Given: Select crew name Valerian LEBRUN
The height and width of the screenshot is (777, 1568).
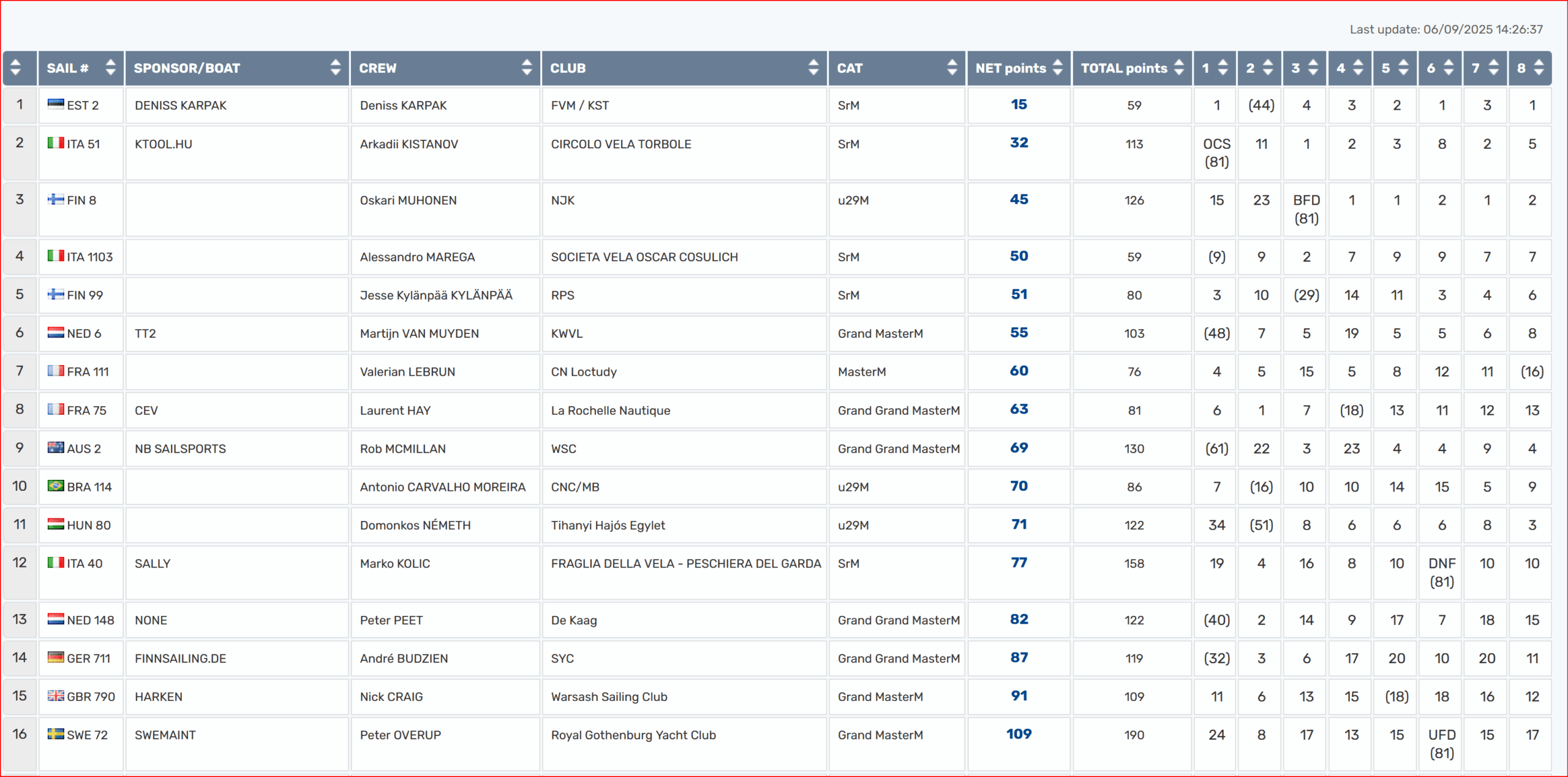Looking at the screenshot, I should click(407, 372).
